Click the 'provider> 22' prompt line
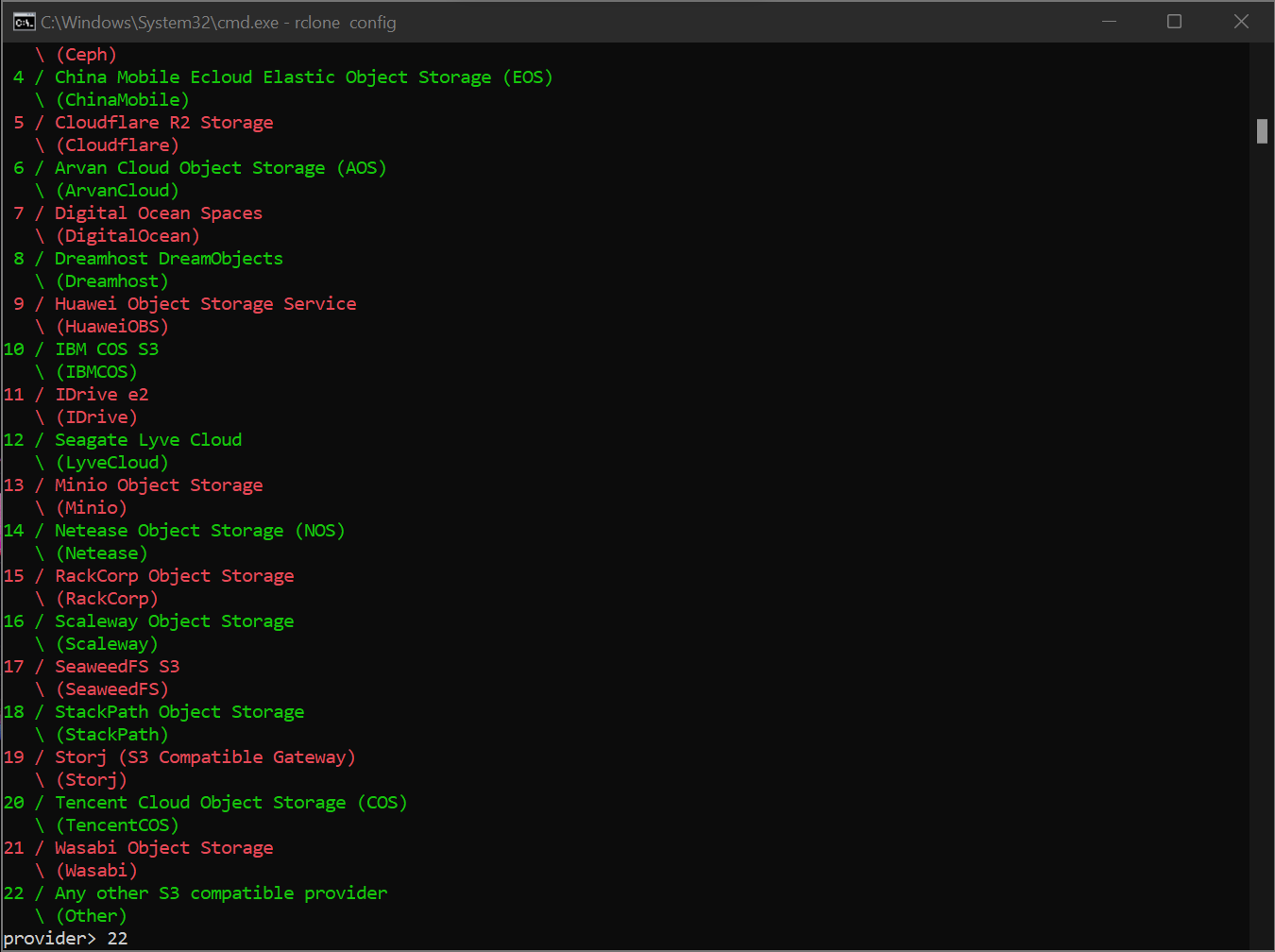 tap(65, 939)
